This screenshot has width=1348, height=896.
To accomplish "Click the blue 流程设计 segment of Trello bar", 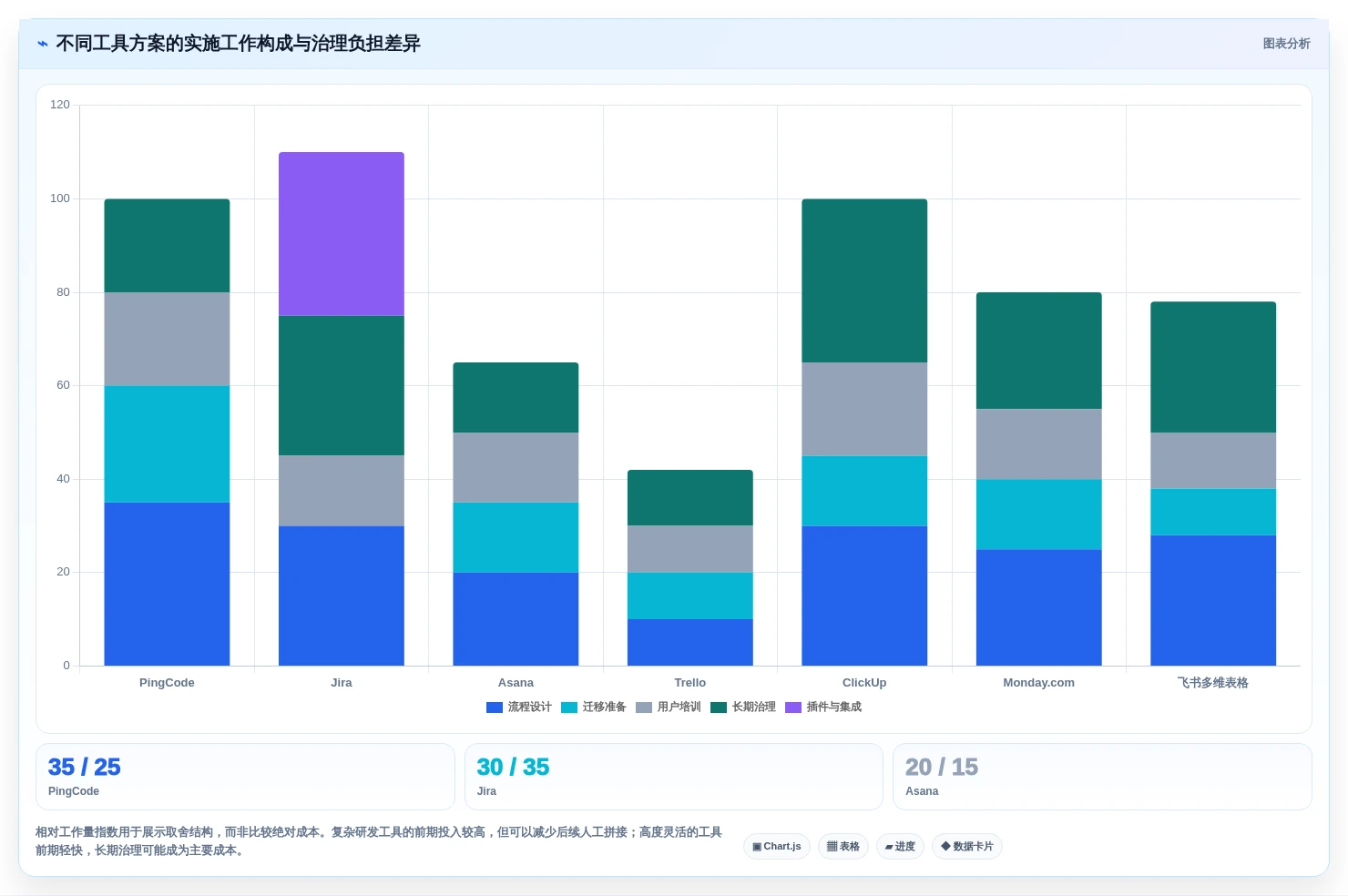I will point(690,642).
